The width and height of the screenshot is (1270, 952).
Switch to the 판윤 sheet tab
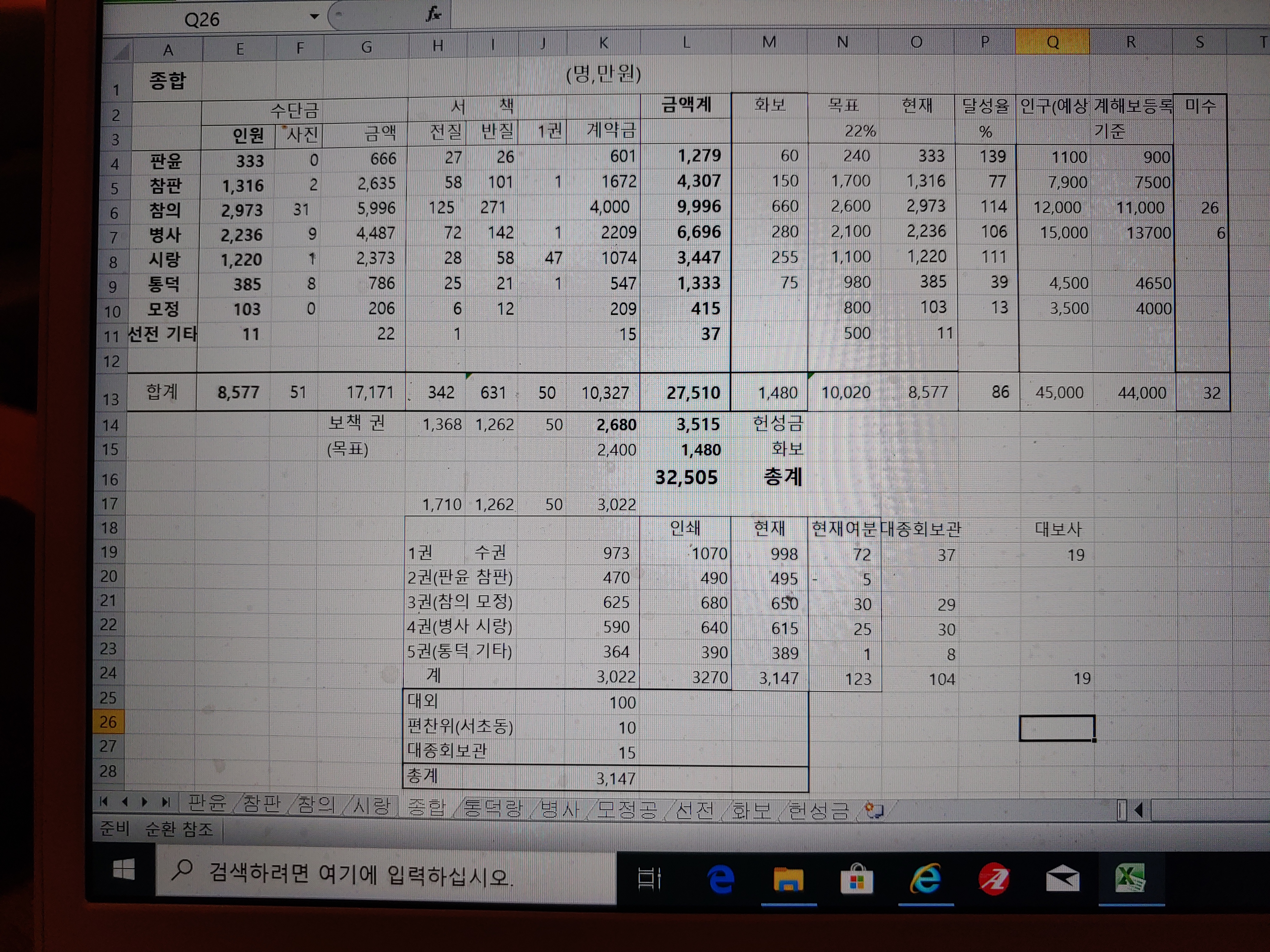pos(207,802)
